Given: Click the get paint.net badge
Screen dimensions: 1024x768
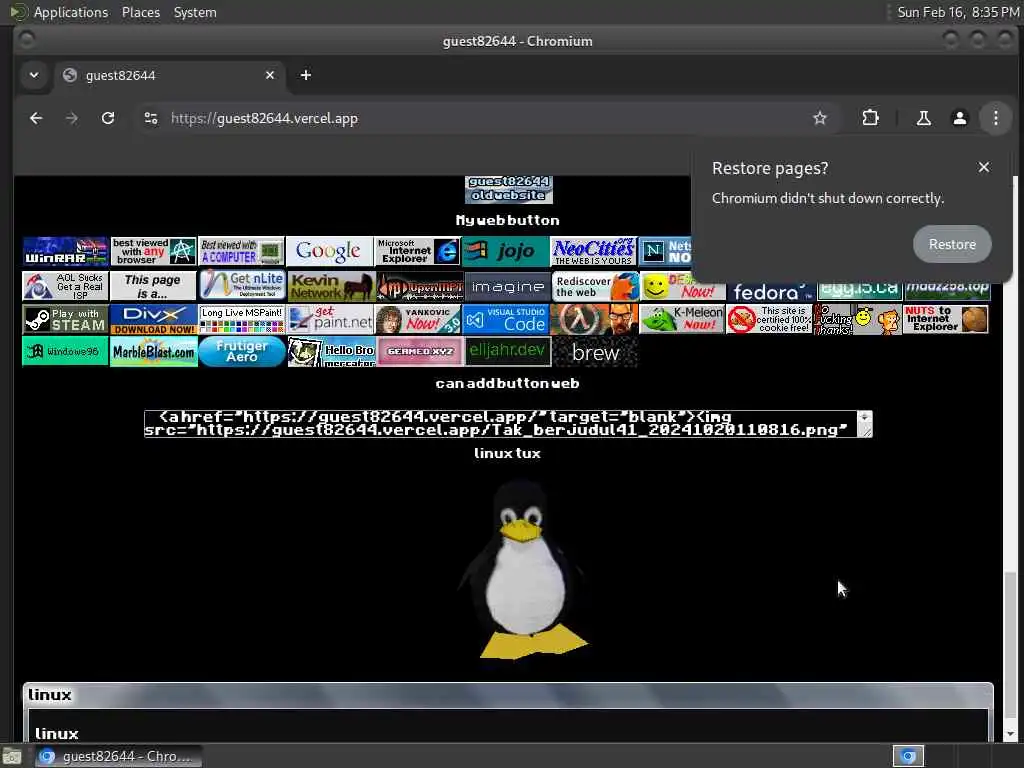Looking at the screenshot, I should 330,320.
